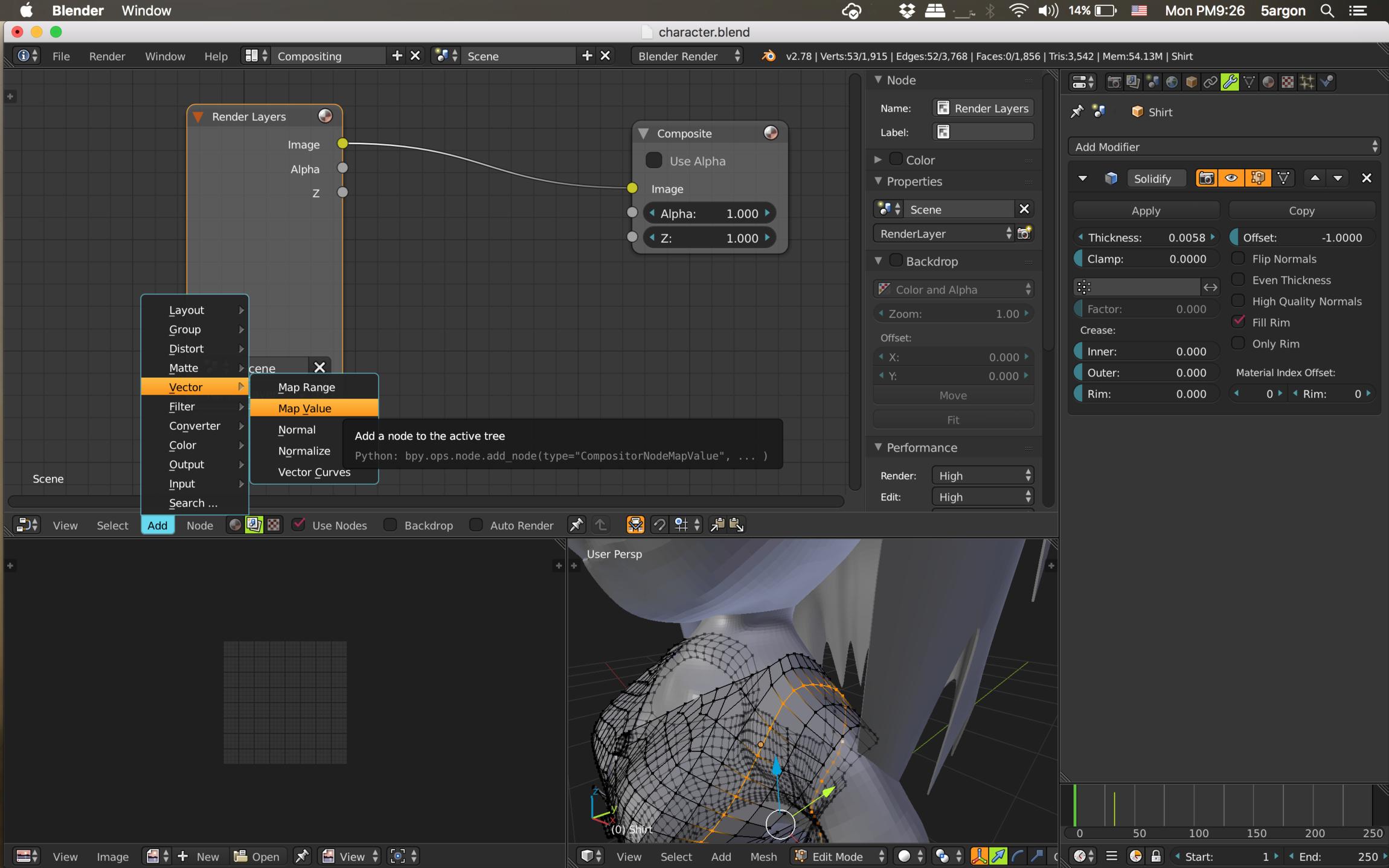Viewport: 1389px width, 868px height.
Task: Select Map Value node from Vector menu
Action: coord(304,408)
